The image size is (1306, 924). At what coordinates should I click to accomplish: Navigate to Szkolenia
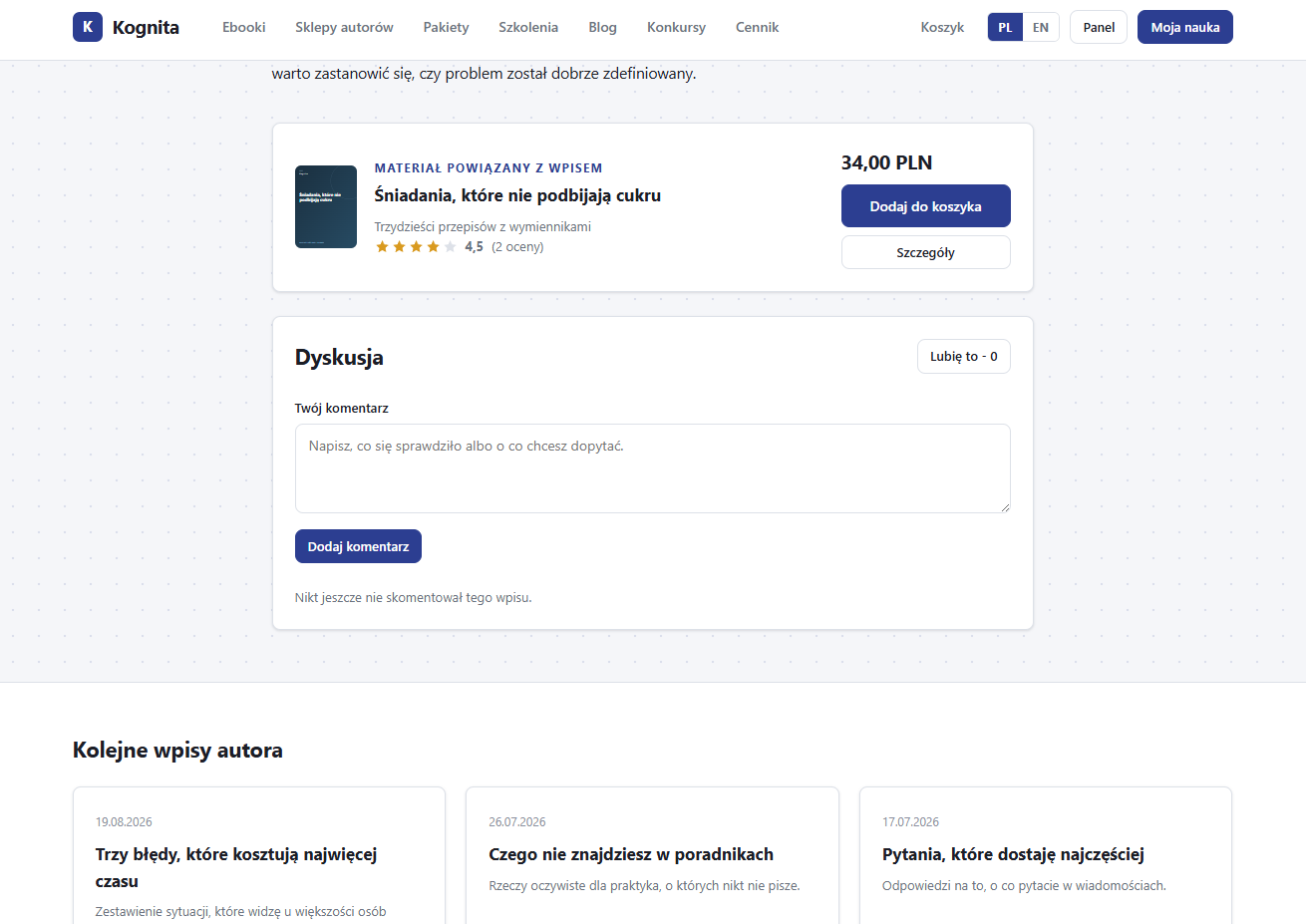pos(528,27)
